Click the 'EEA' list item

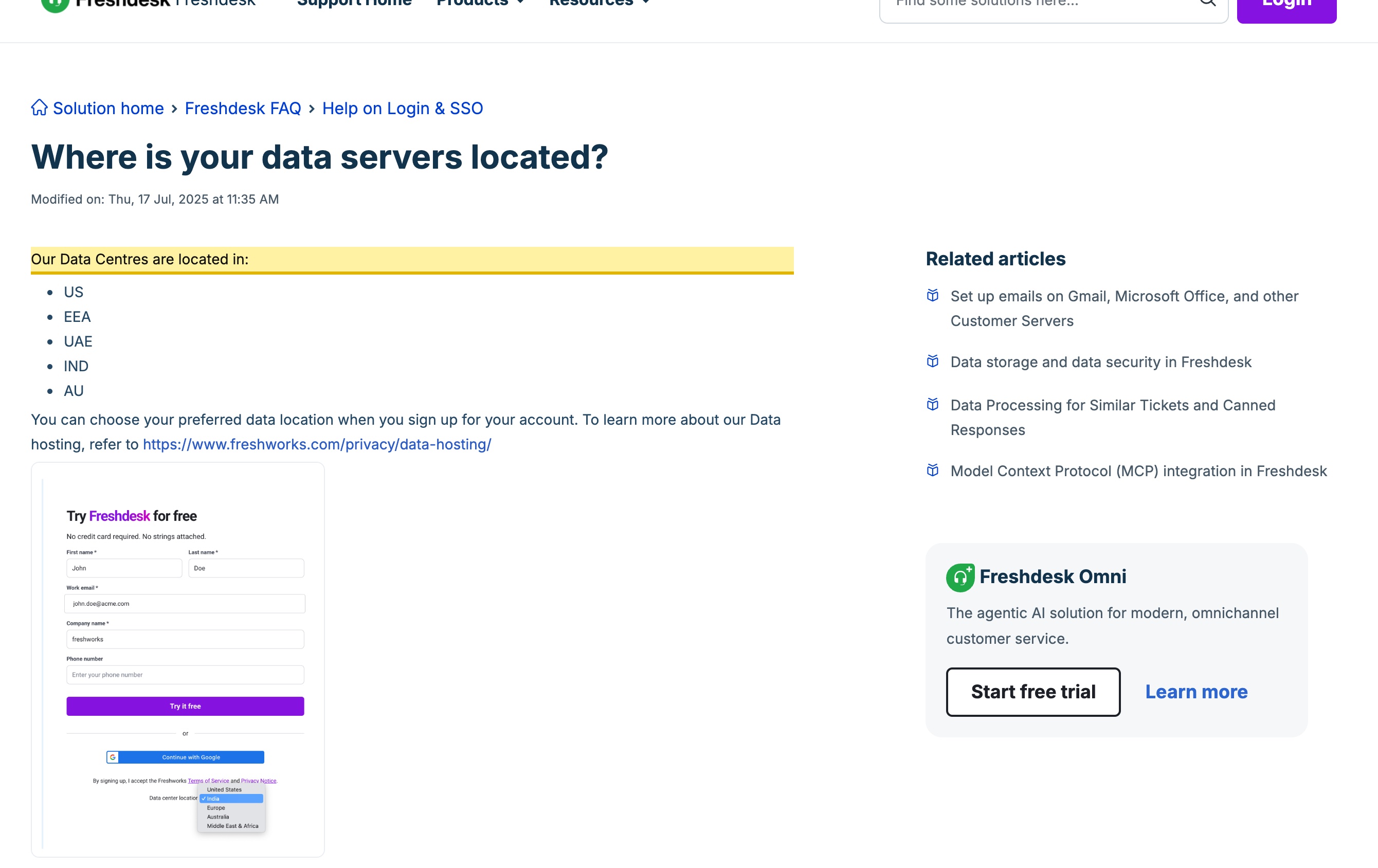(x=77, y=316)
